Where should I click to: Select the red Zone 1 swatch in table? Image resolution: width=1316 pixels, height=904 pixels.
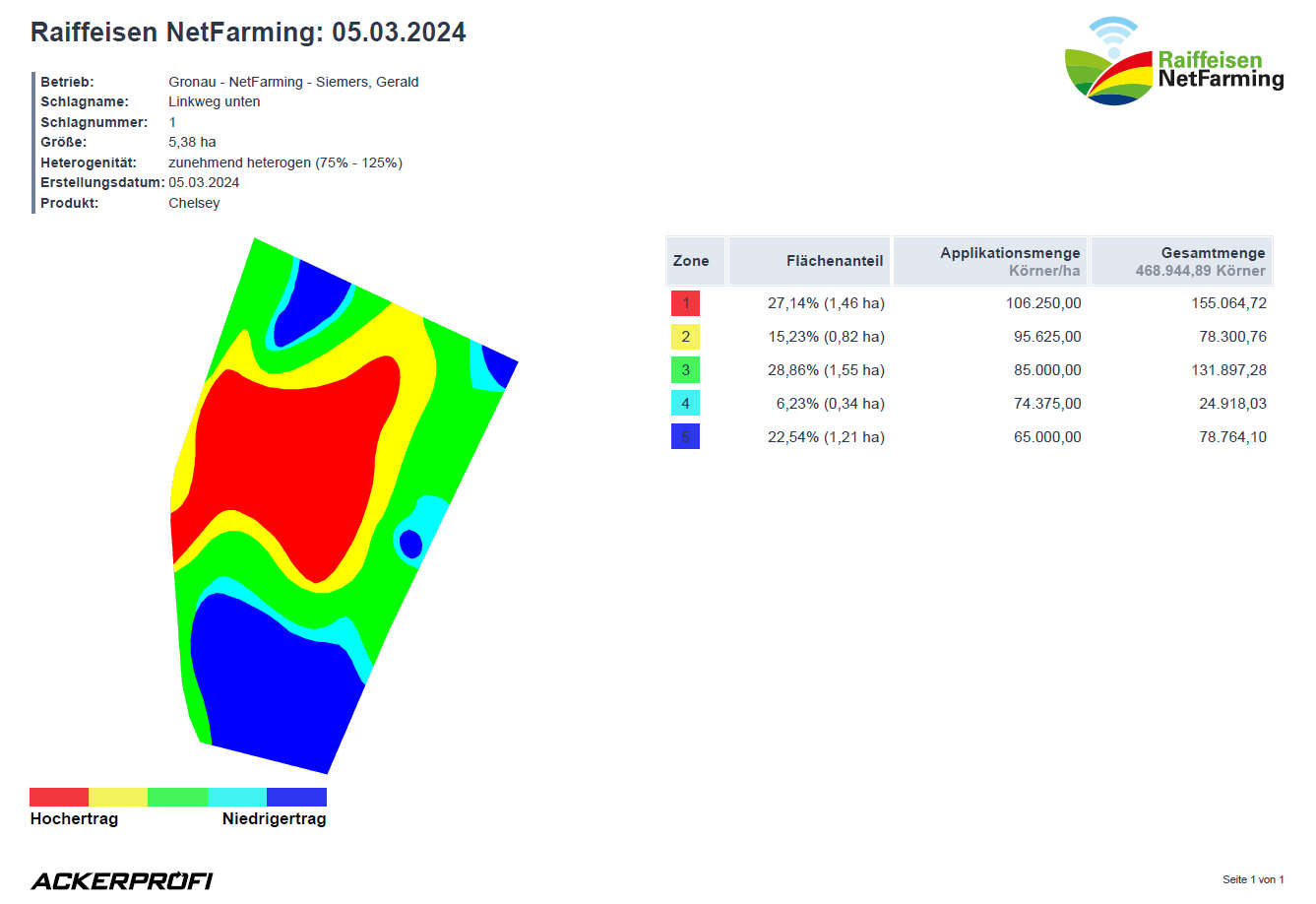point(685,303)
